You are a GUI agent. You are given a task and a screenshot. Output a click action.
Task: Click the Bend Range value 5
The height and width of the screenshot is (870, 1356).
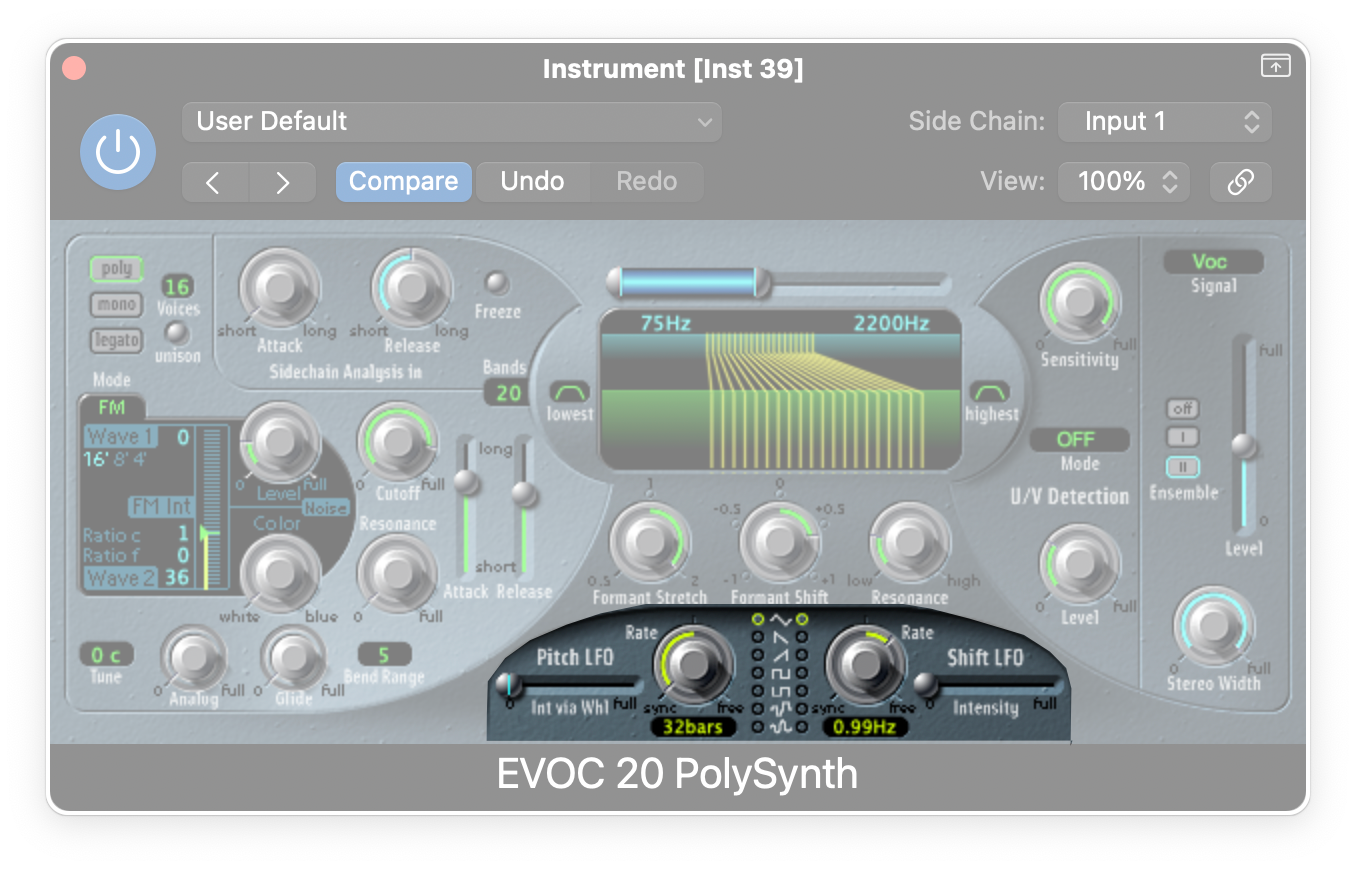coord(382,655)
